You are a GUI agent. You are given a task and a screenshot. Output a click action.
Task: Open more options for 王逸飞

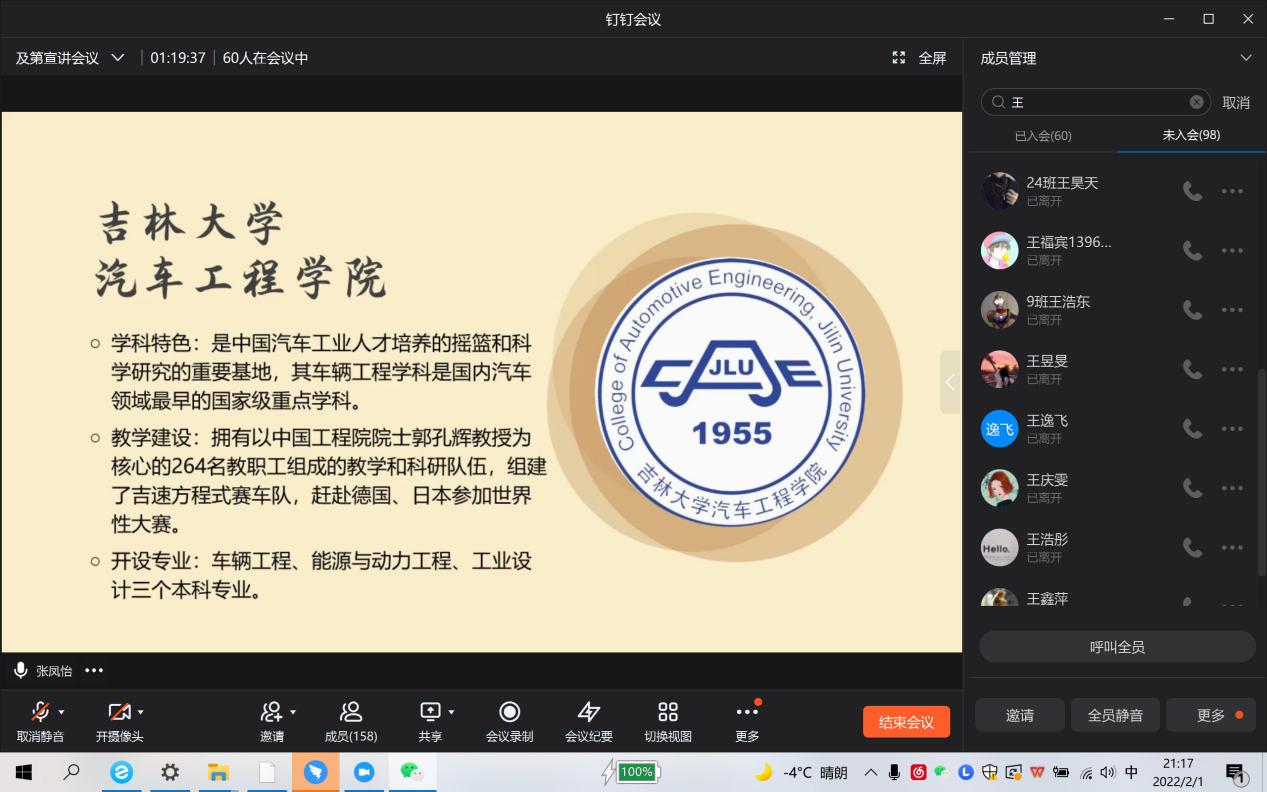click(x=1232, y=429)
